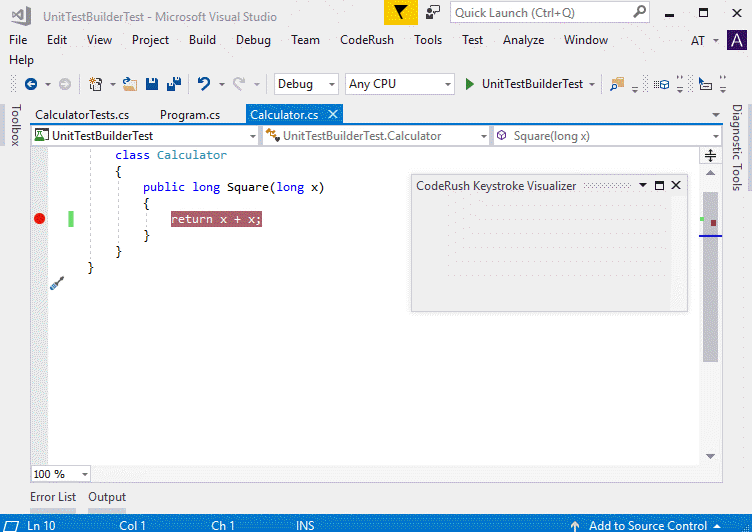Click the screwdriver quick actions icon

pos(57,284)
